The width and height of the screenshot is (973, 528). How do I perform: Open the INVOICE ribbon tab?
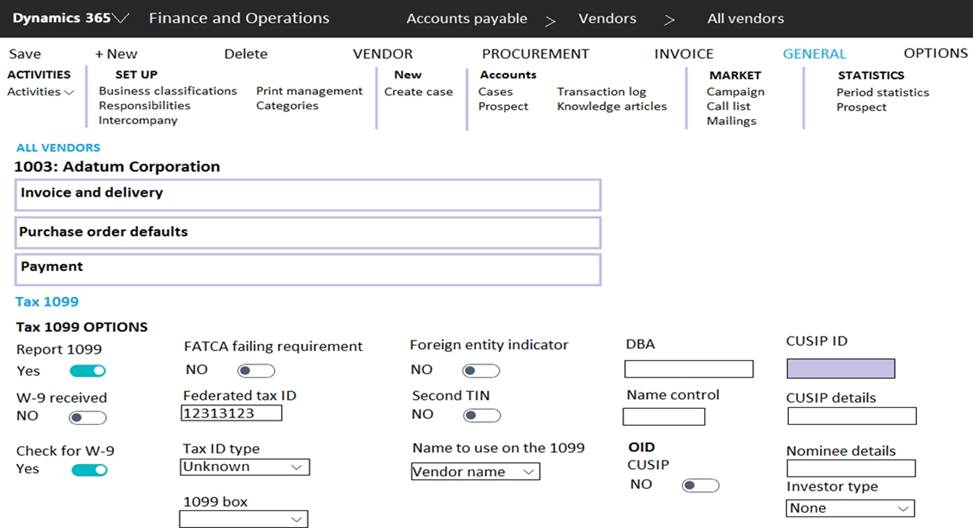683,54
